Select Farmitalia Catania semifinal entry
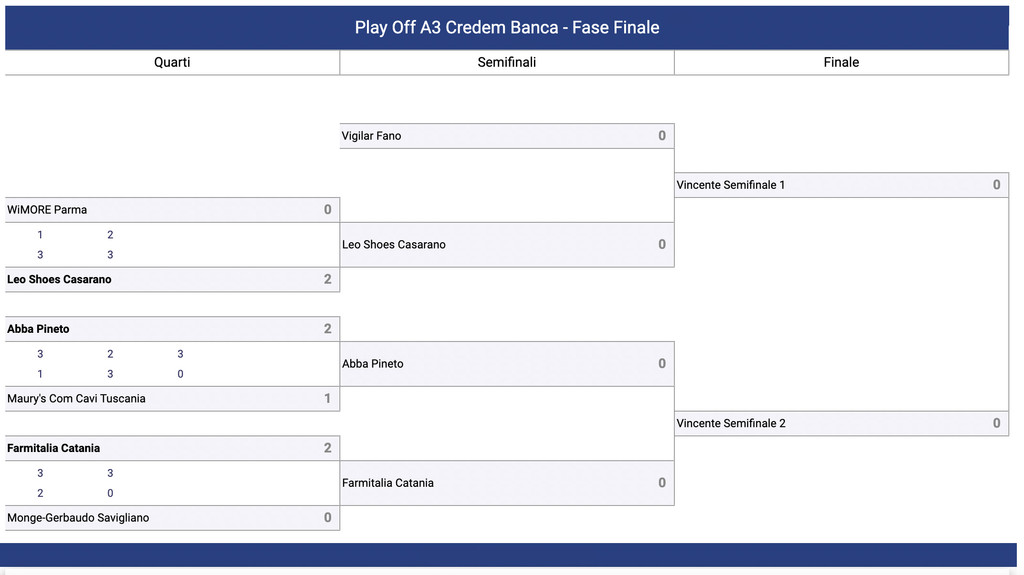Screen dimensions: 1024x575 point(507,483)
